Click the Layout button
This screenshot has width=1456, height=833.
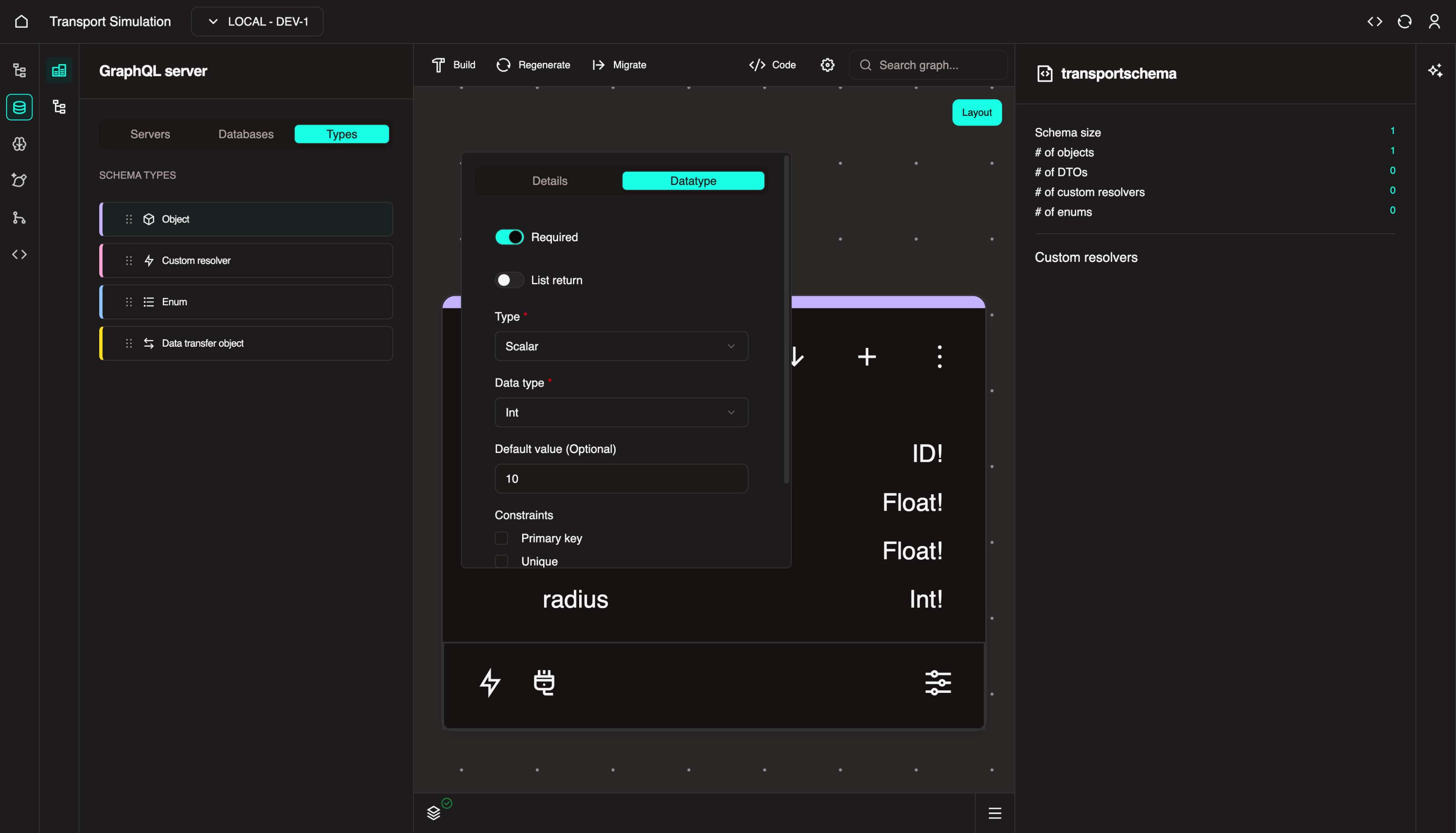pyautogui.click(x=977, y=112)
